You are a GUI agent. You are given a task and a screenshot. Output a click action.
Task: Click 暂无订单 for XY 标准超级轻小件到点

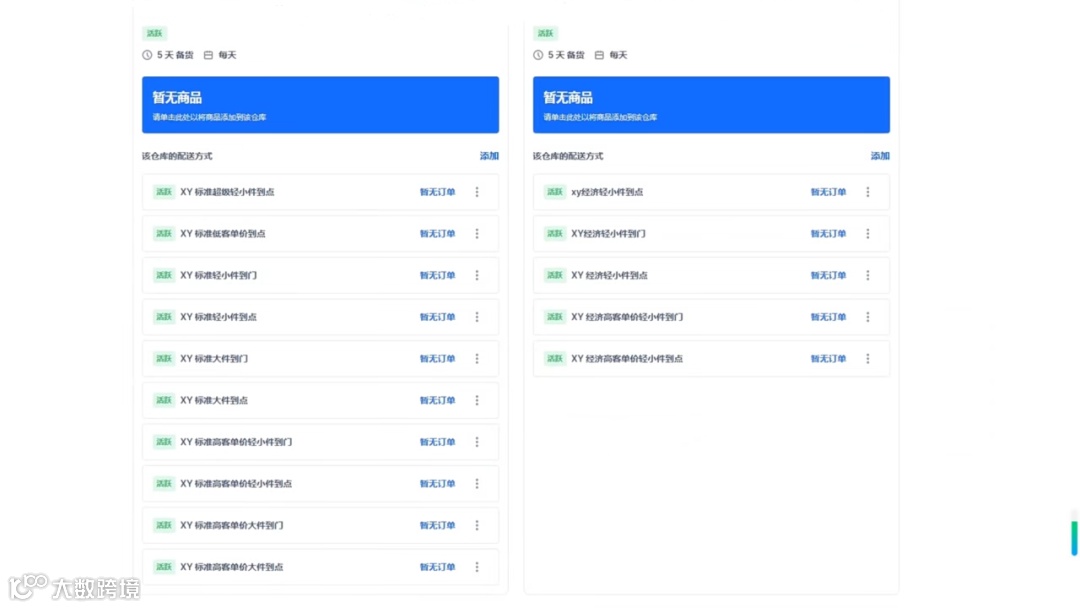click(437, 192)
